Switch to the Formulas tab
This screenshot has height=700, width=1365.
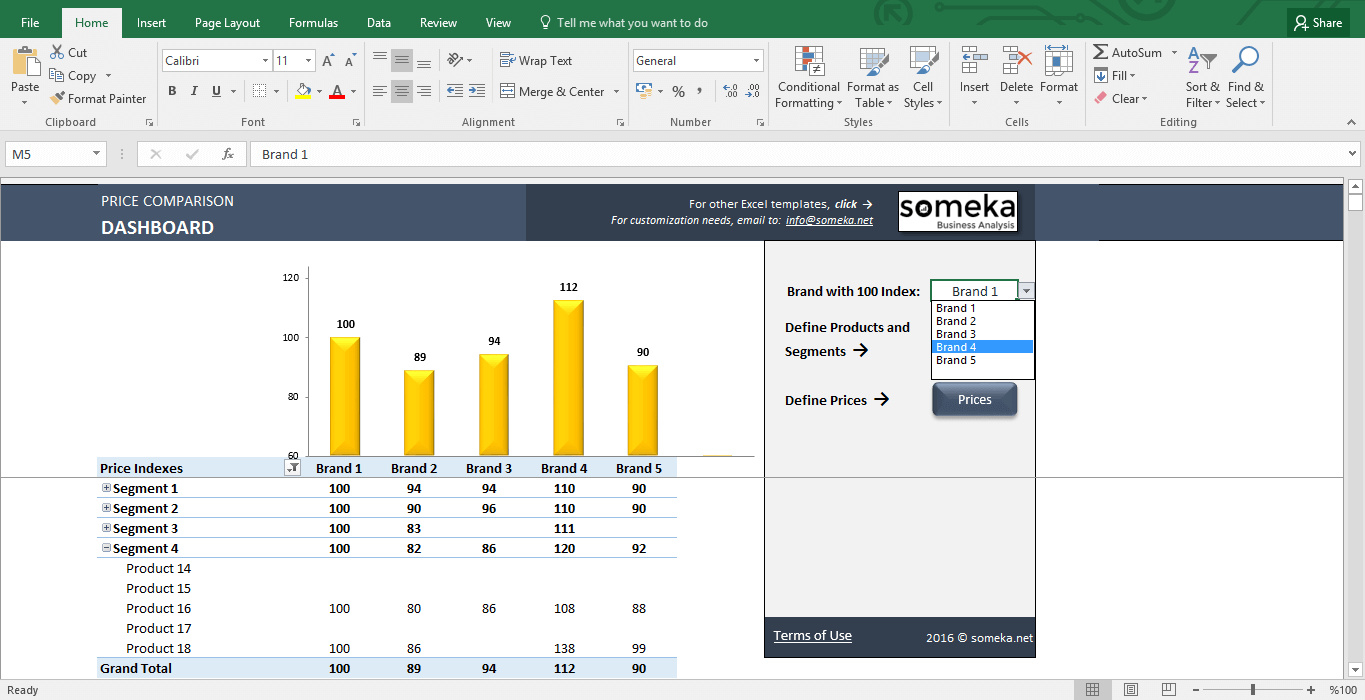coord(313,23)
